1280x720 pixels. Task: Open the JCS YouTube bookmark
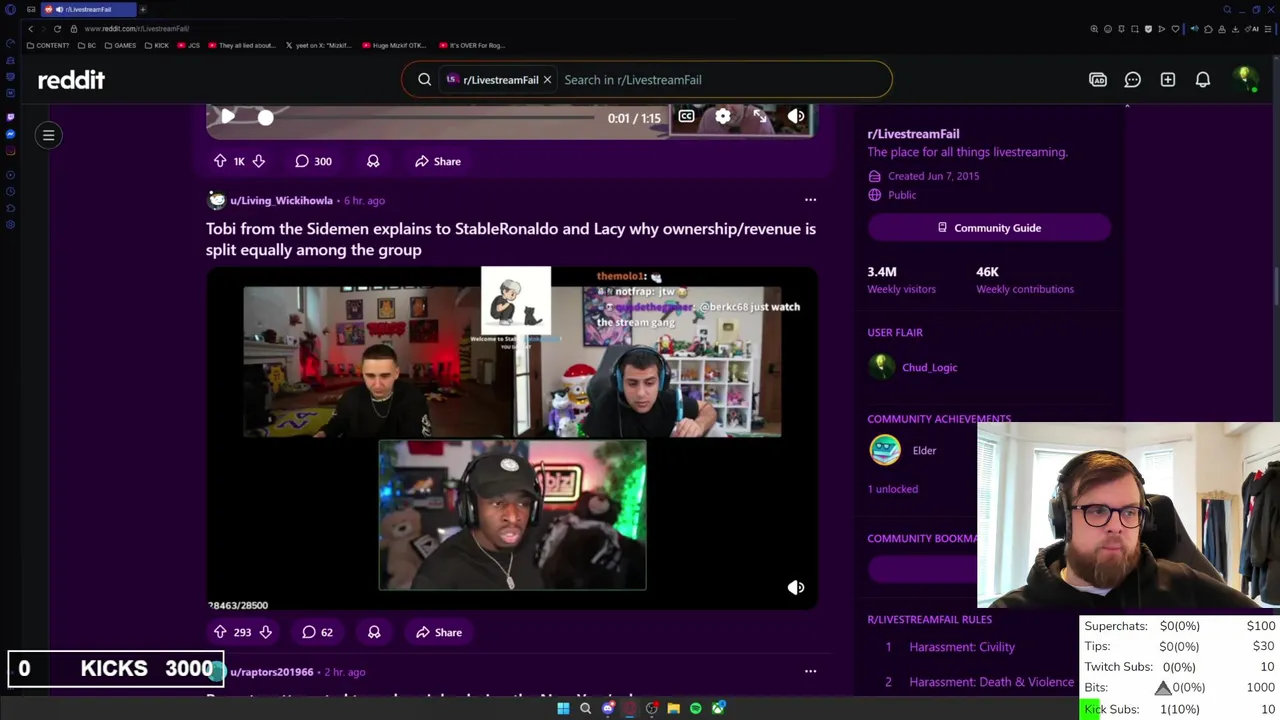[x=188, y=45]
